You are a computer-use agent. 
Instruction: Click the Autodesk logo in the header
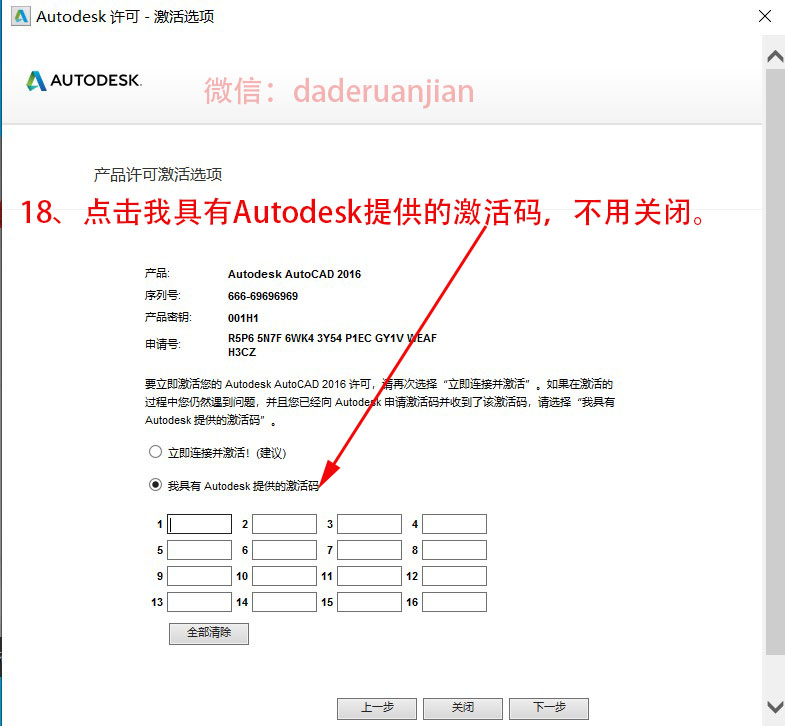[84, 81]
